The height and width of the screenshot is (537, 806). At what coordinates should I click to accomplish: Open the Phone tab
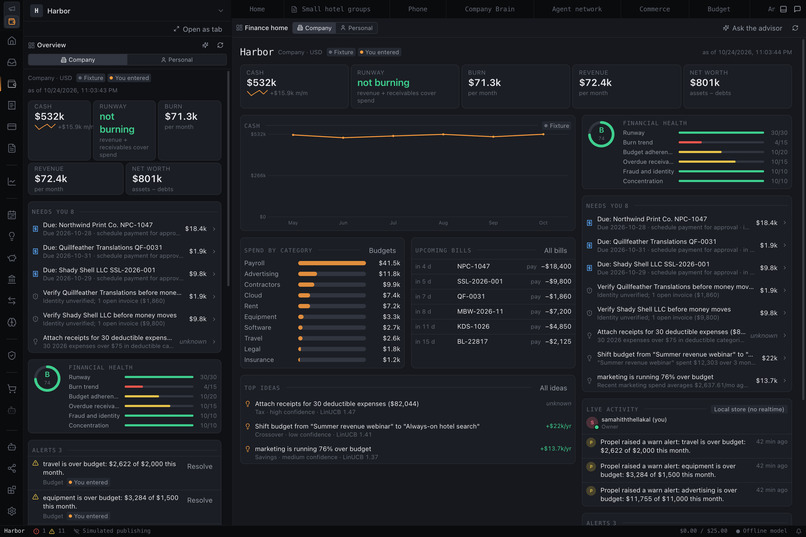click(417, 9)
